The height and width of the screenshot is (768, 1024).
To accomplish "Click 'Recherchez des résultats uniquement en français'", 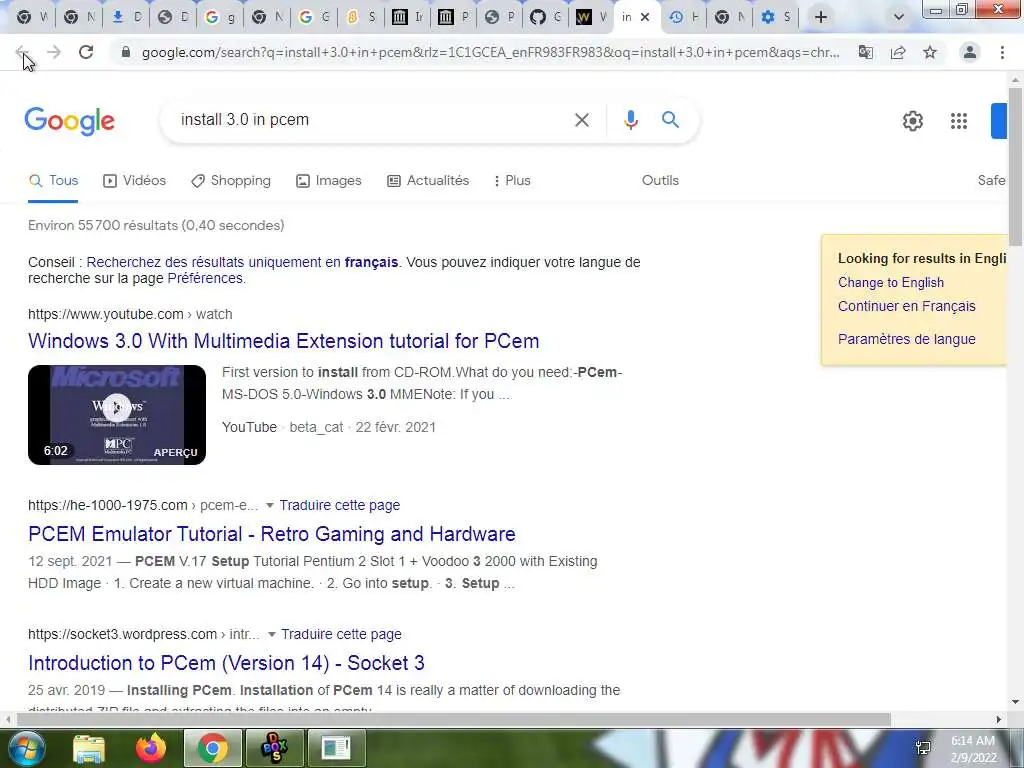I will pos(242,263).
